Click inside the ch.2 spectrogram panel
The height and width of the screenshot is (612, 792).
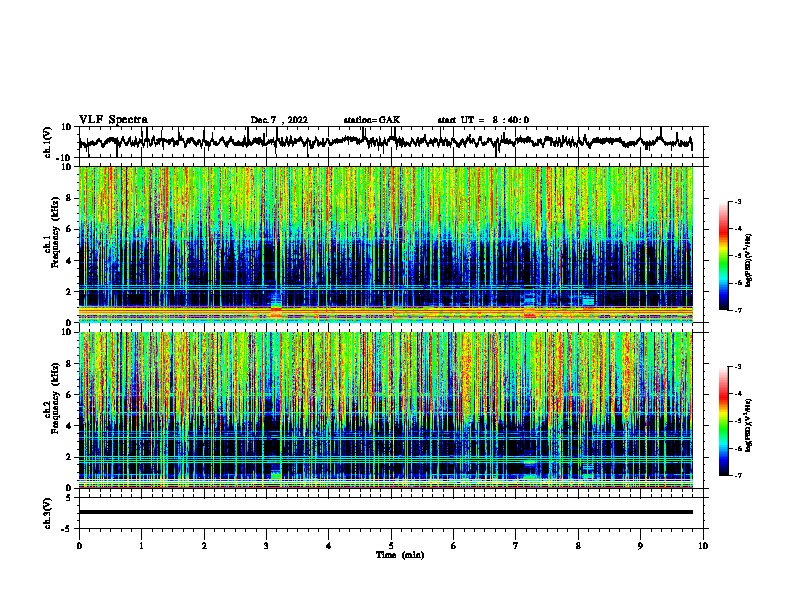(386, 410)
